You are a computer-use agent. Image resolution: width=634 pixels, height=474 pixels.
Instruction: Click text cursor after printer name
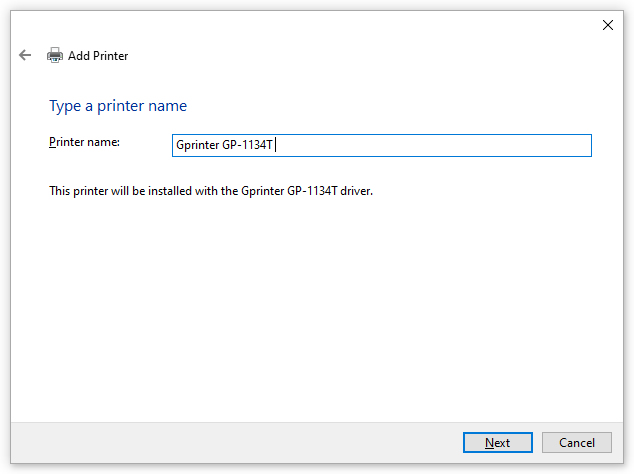click(x=275, y=145)
